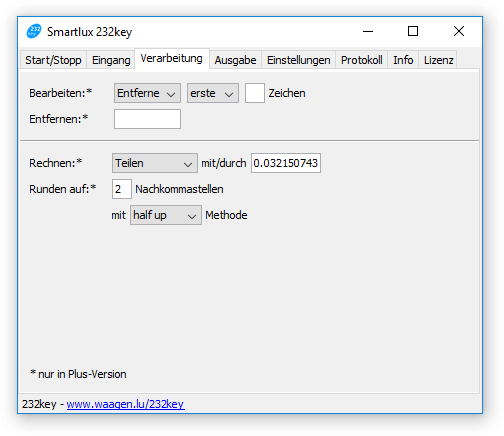504x436 pixels.
Task: Open the Einstellungen tab
Action: coord(299,60)
